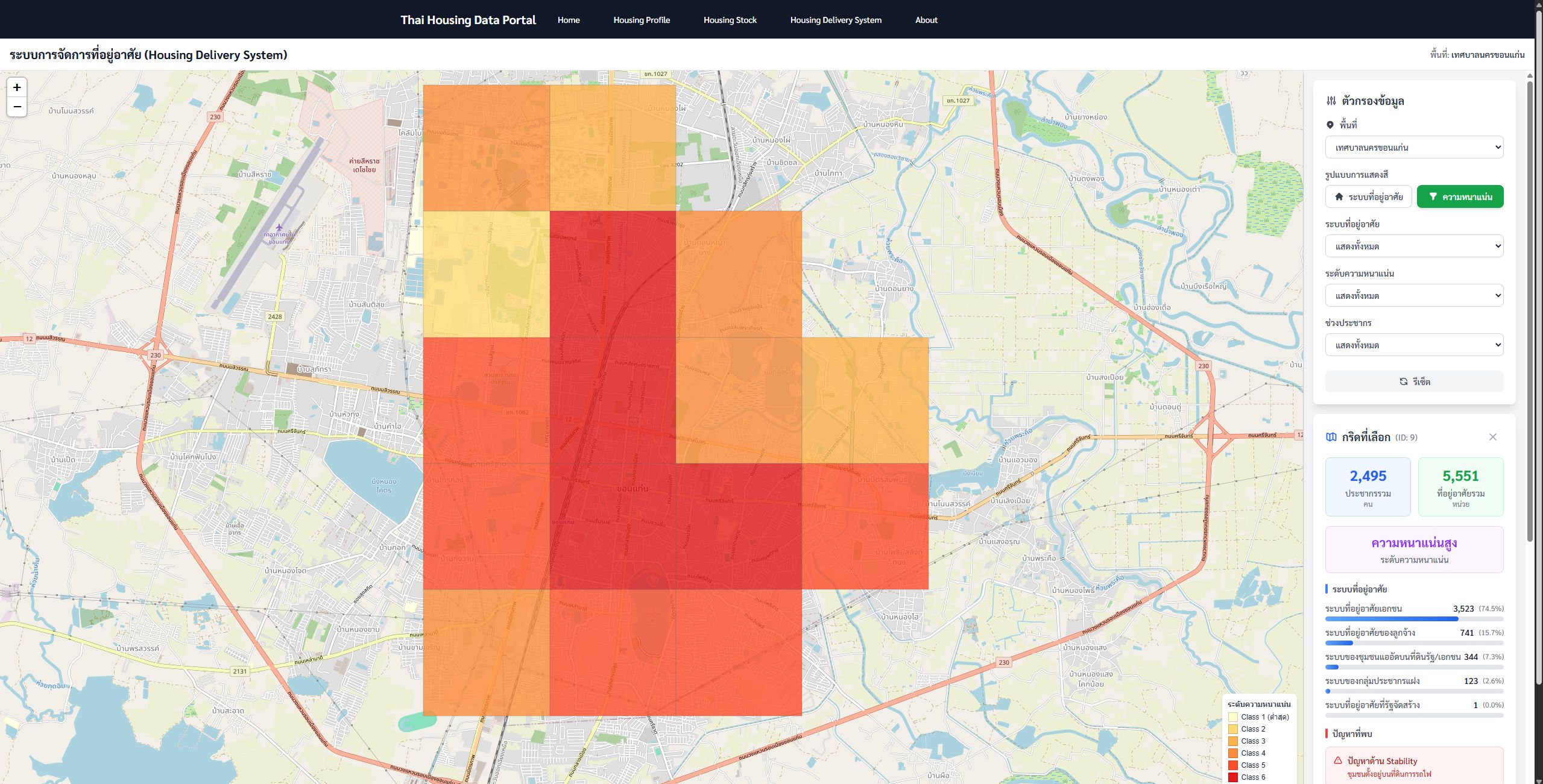
Task: Click the filter sliders icon beside ตัวกรองข้อมูล
Action: (x=1331, y=101)
